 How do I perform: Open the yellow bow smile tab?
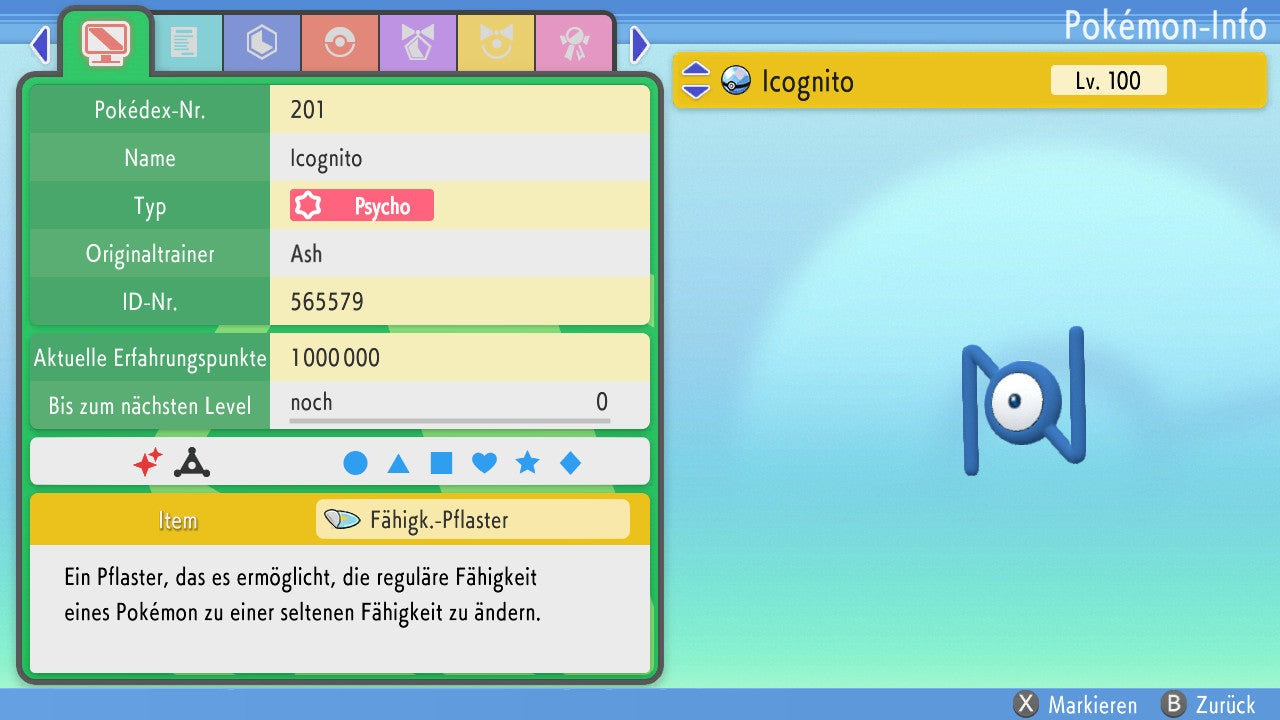[495, 43]
